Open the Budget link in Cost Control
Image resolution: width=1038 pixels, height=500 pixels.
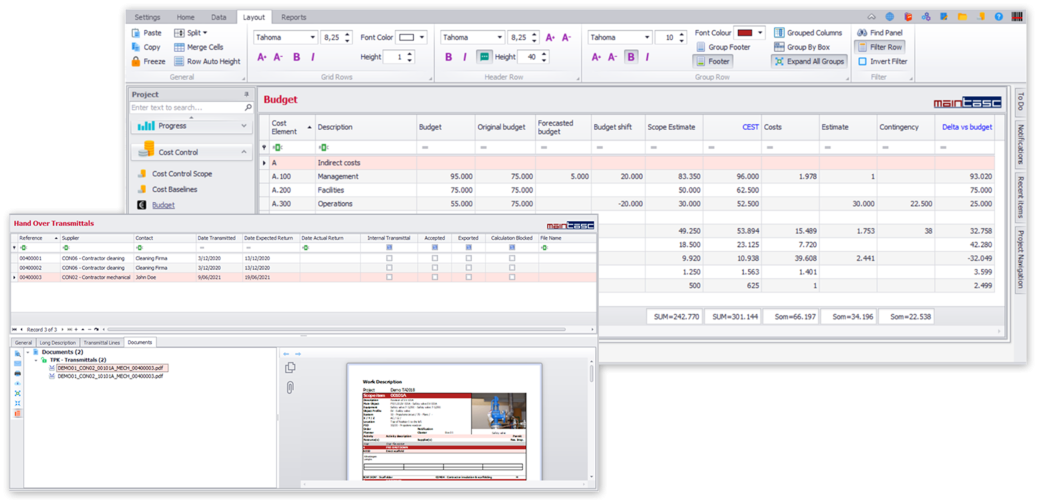coord(163,205)
